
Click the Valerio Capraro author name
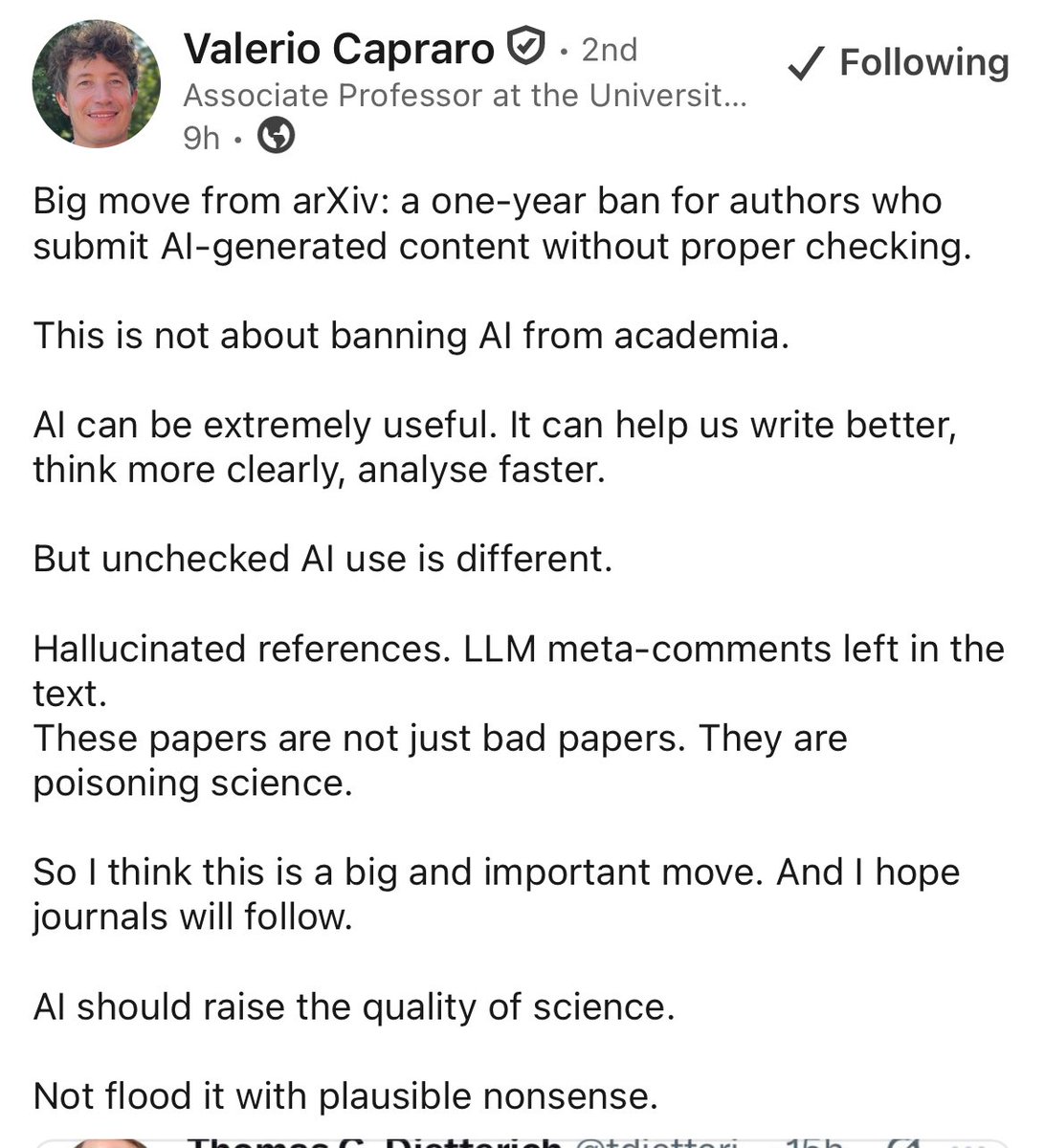[340, 49]
